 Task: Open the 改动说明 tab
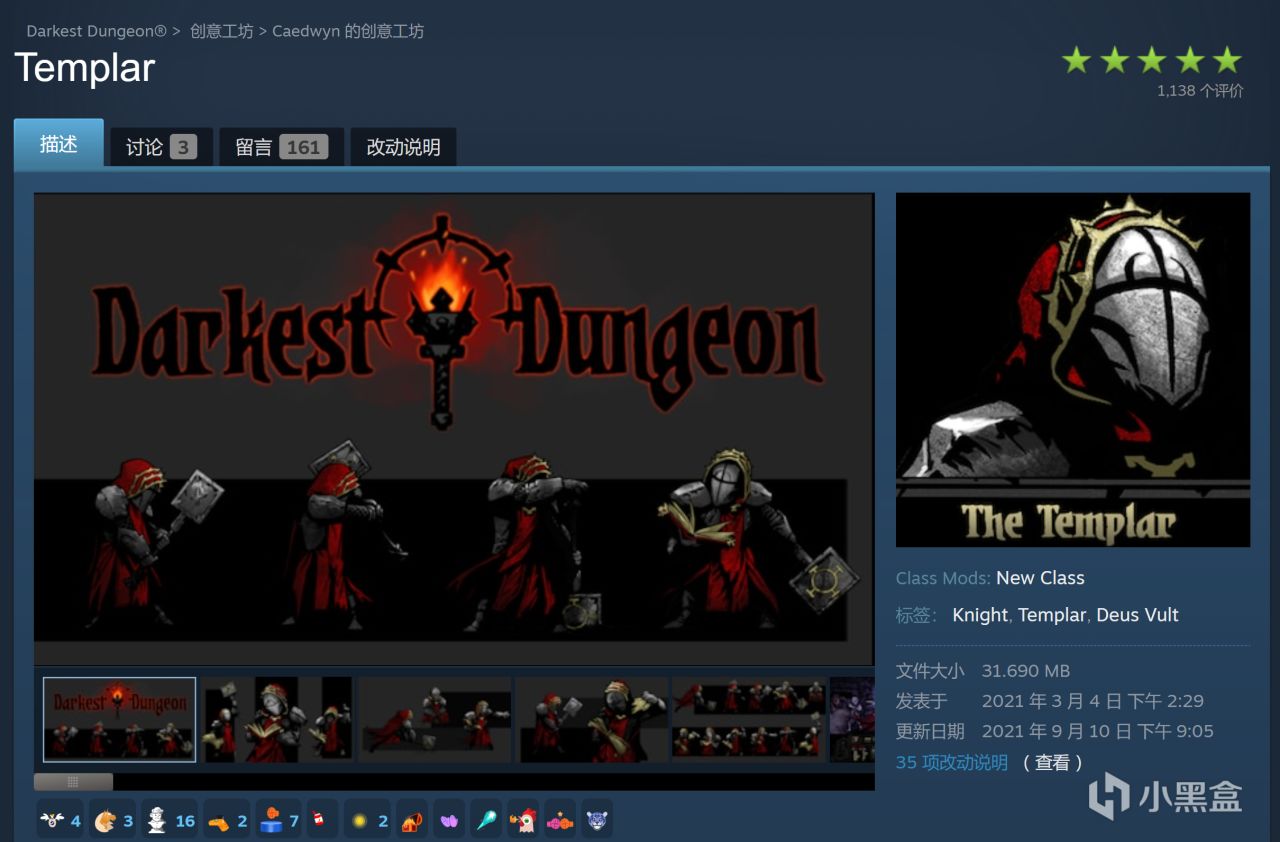403,147
